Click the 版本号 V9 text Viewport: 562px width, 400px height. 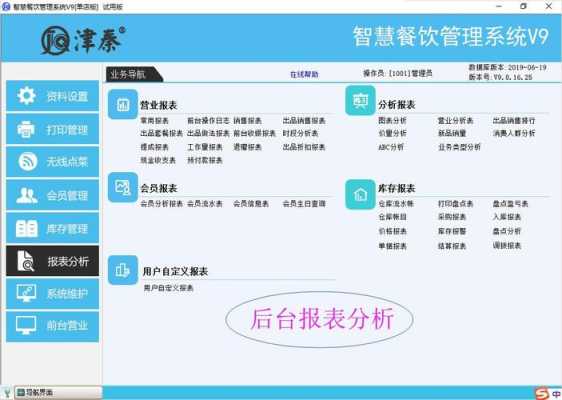pyautogui.click(x=500, y=77)
